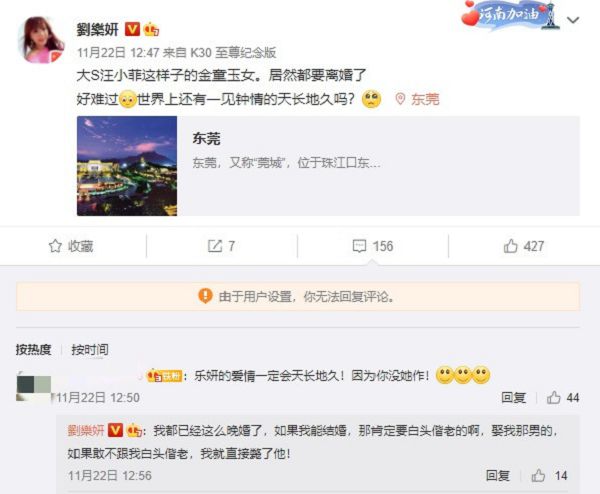Image resolution: width=600 pixels, height=494 pixels.
Task: Click the location pin icon before 东莞
Action: [x=400, y=99]
